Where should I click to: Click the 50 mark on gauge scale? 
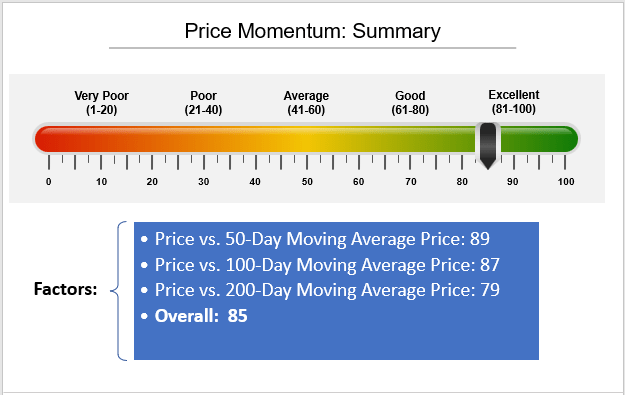pos(307,182)
